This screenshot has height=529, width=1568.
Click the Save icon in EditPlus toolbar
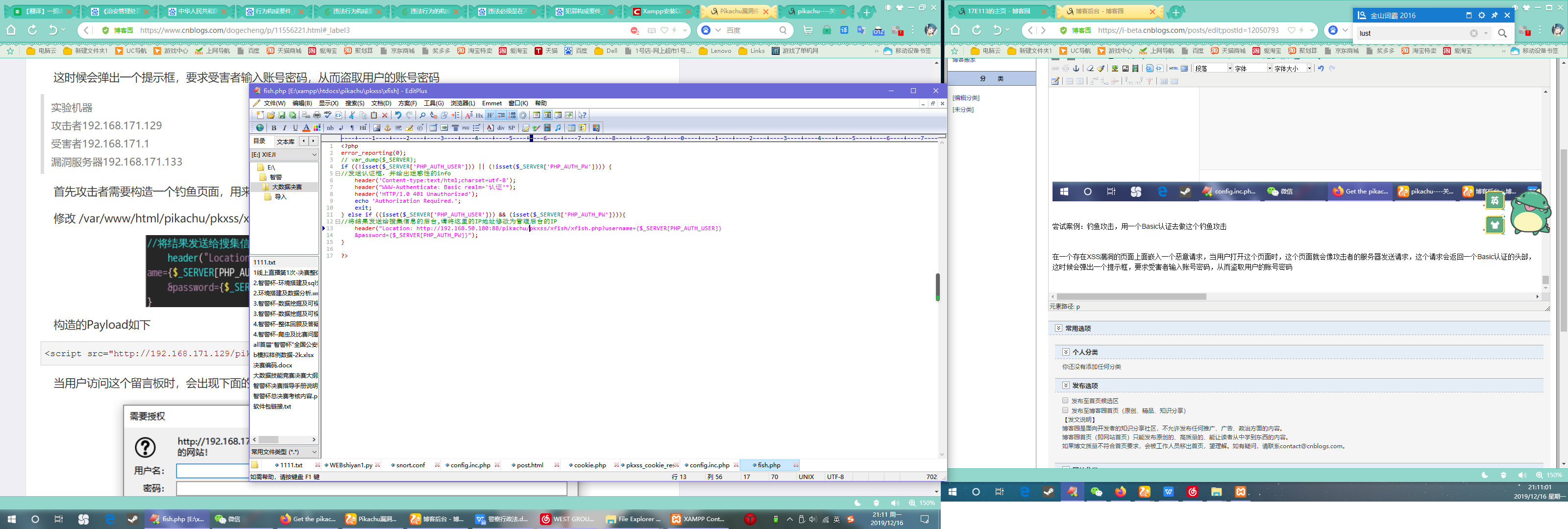tap(282, 116)
